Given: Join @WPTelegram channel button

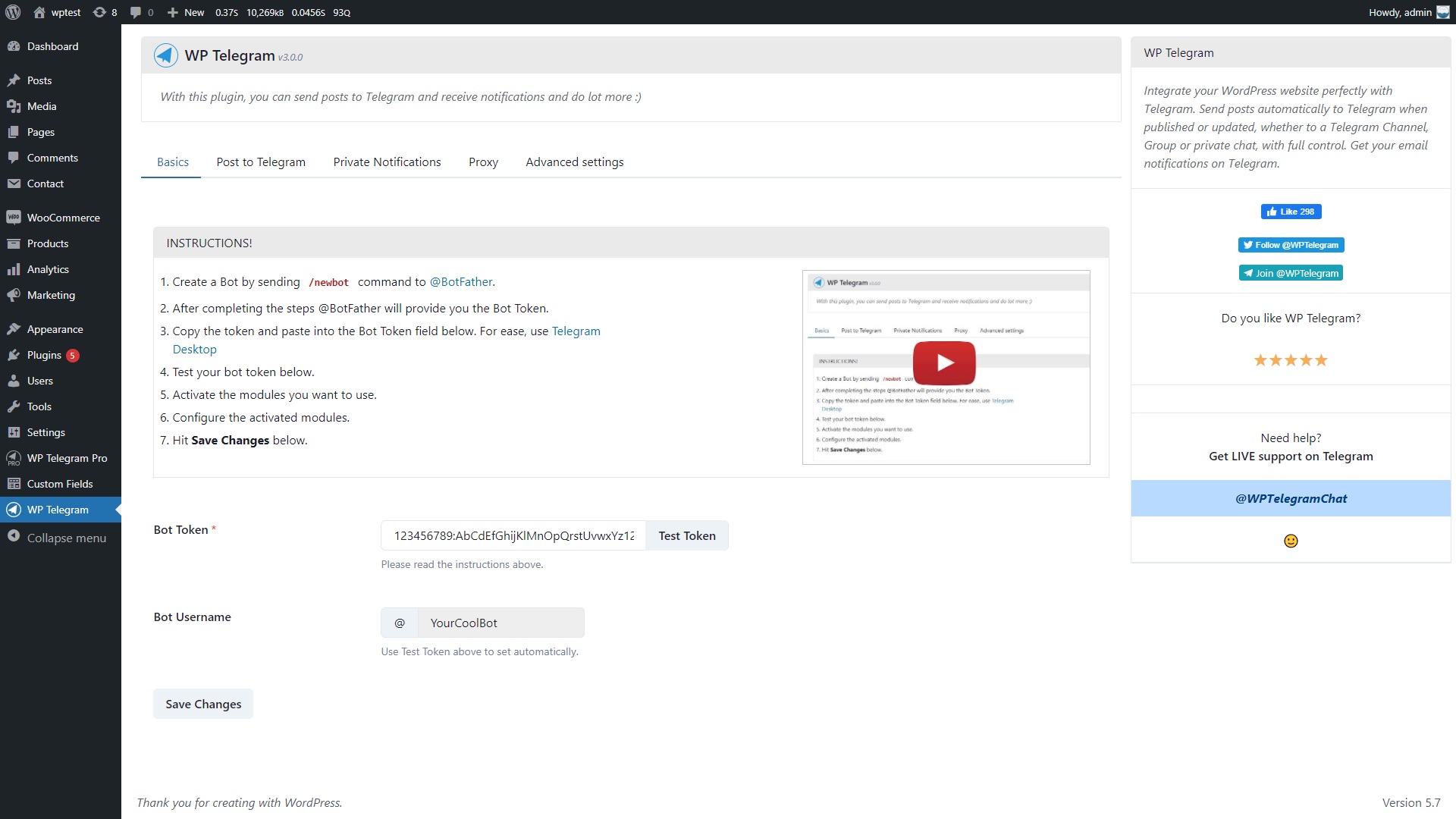Looking at the screenshot, I should click(x=1291, y=273).
